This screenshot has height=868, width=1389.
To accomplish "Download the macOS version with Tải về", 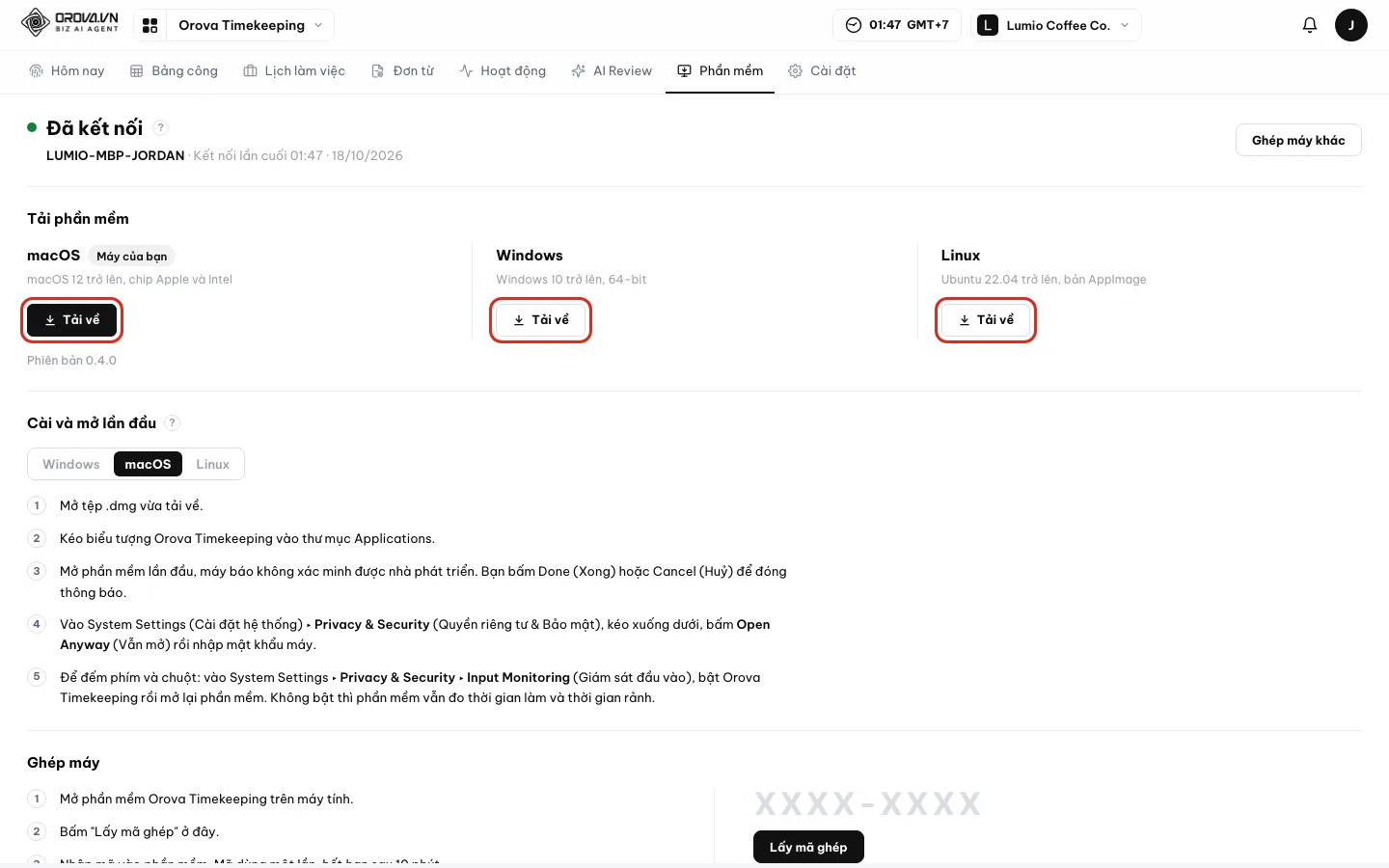I will [72, 320].
